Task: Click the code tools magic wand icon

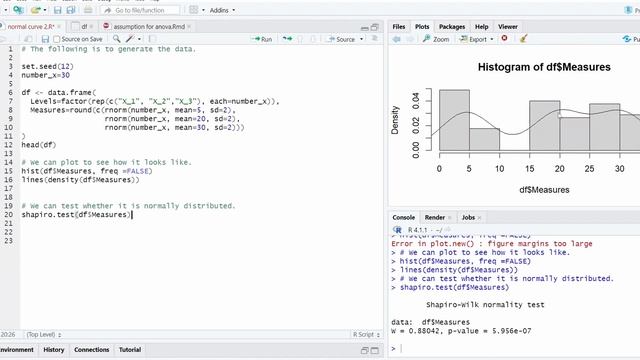Action: click(130, 39)
